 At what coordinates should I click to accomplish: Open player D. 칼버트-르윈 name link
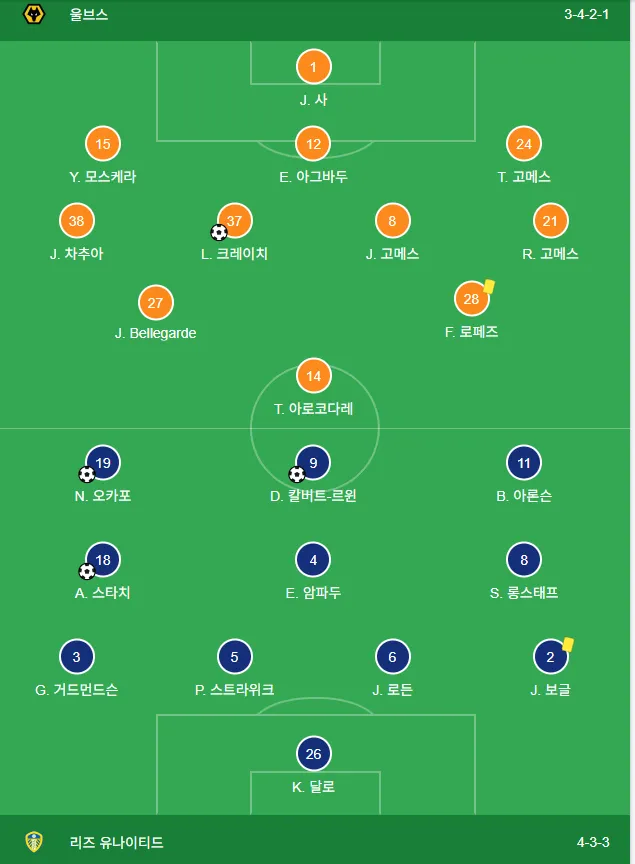[x=313, y=496]
